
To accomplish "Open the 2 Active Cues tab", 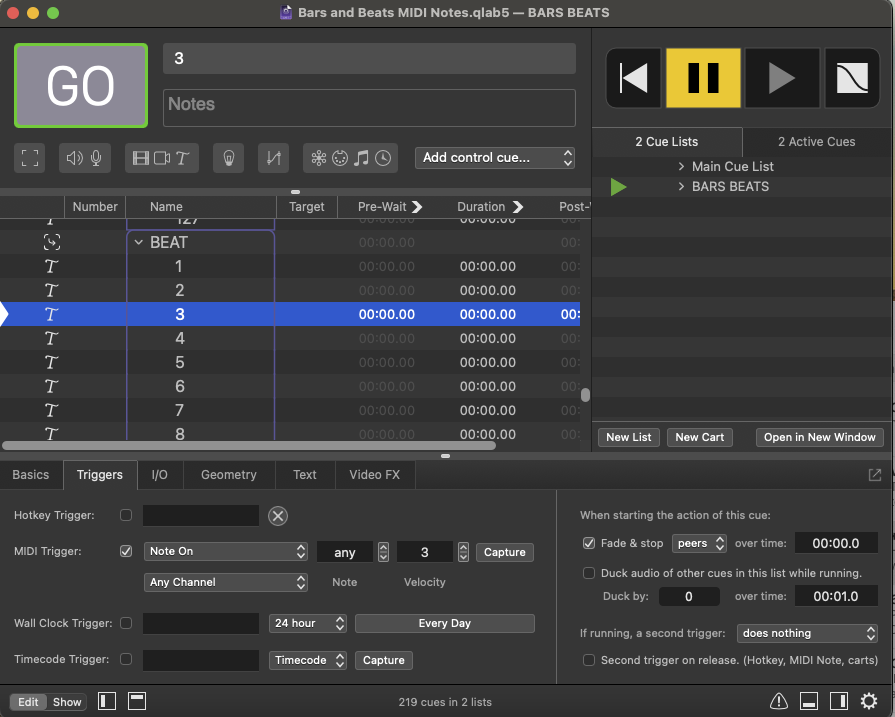I will tap(816, 142).
